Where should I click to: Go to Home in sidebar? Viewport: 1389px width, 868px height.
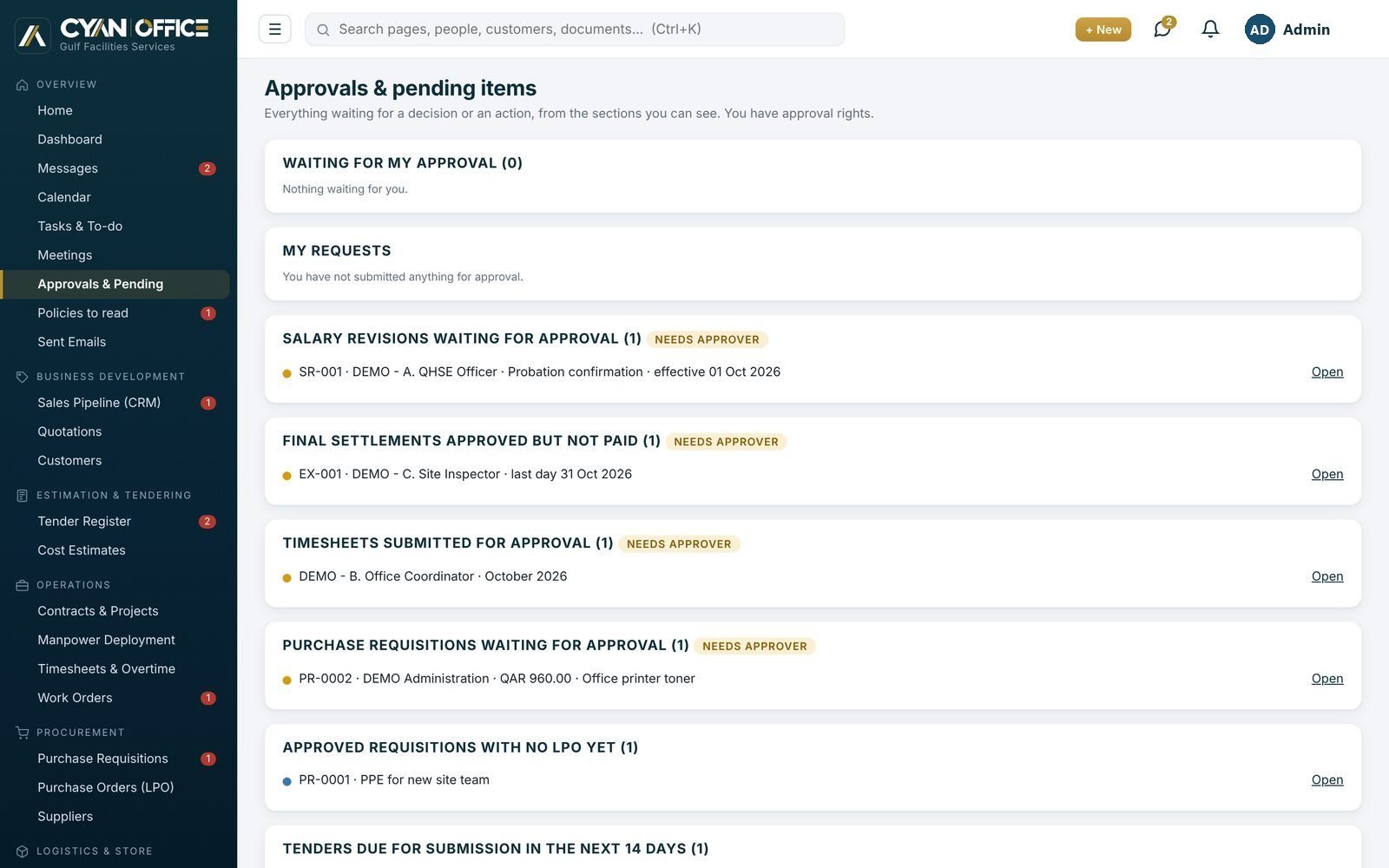click(x=115, y=110)
